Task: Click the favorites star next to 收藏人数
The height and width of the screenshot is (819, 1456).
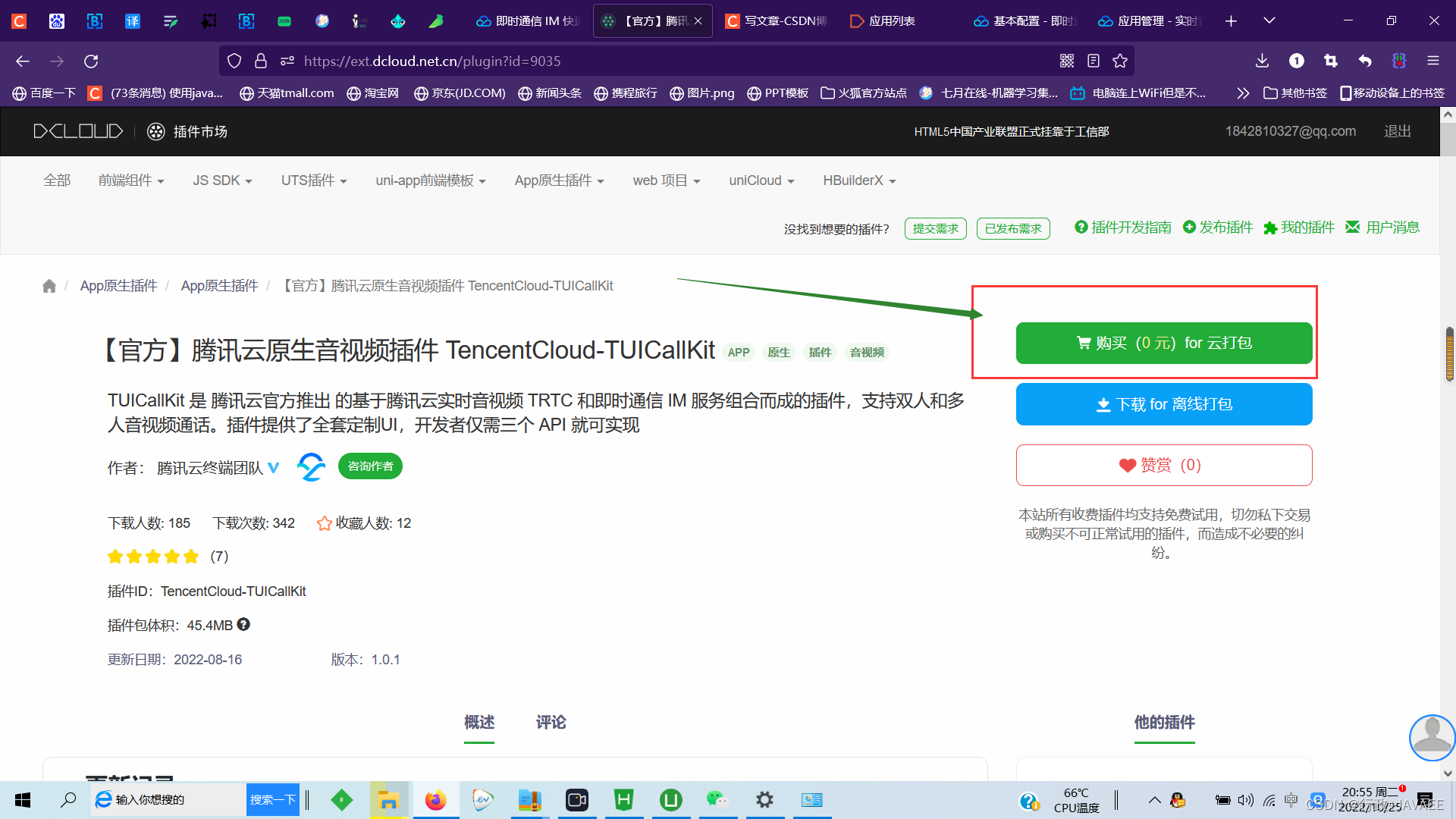Action: 325,523
